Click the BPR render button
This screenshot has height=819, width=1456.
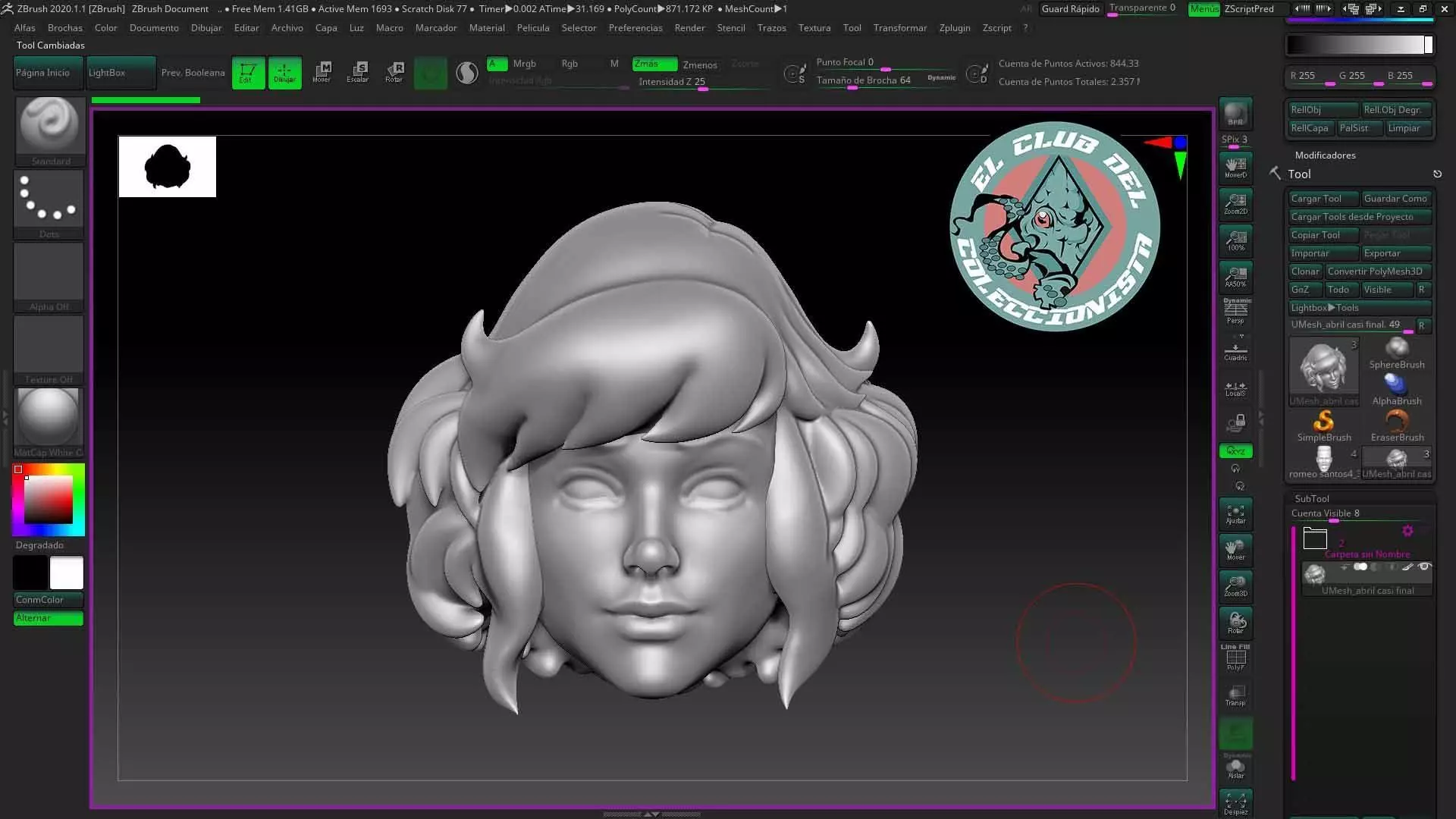(x=1235, y=114)
